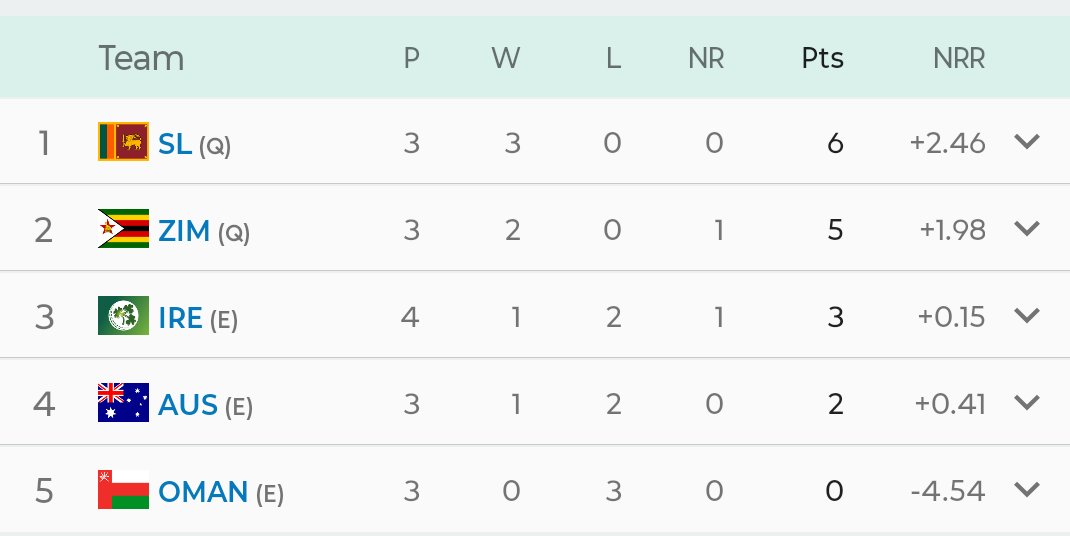1070x536 pixels.
Task: Open the AUS team link
Action: point(187,405)
